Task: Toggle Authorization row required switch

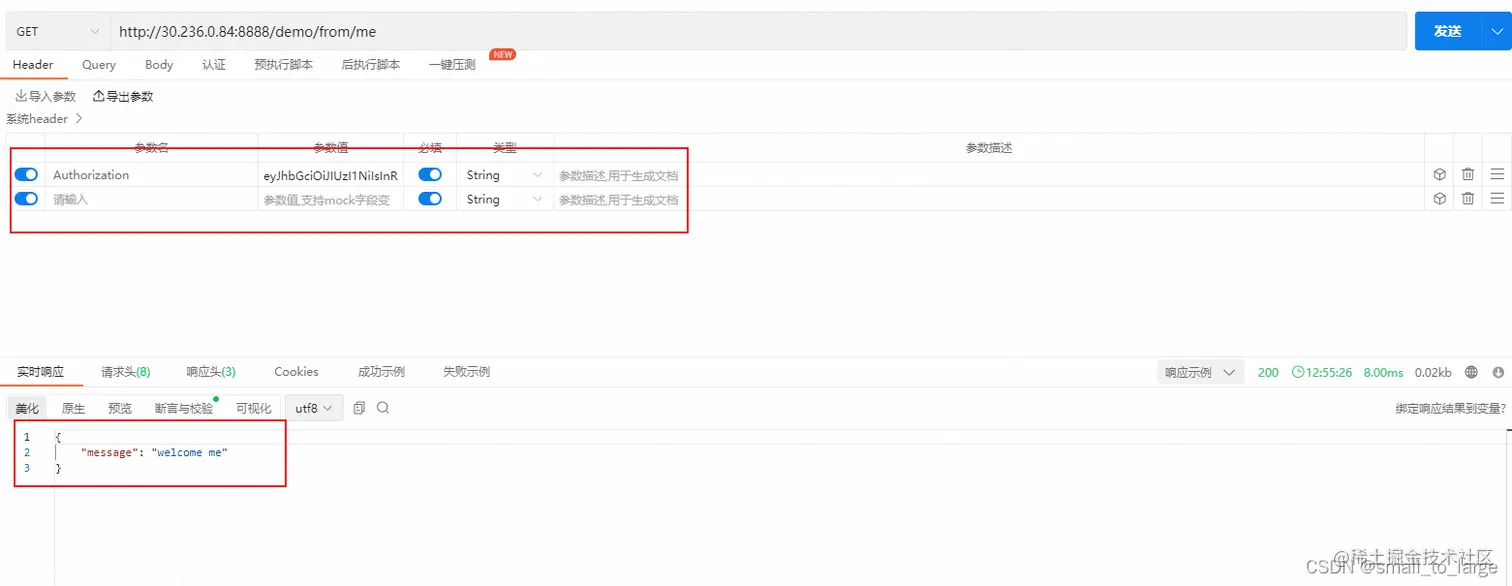Action: coord(430,174)
